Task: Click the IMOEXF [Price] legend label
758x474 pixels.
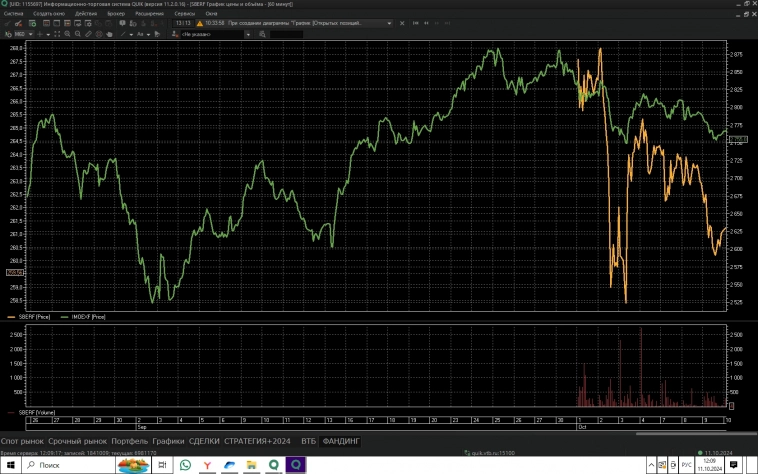Action: tap(86, 316)
